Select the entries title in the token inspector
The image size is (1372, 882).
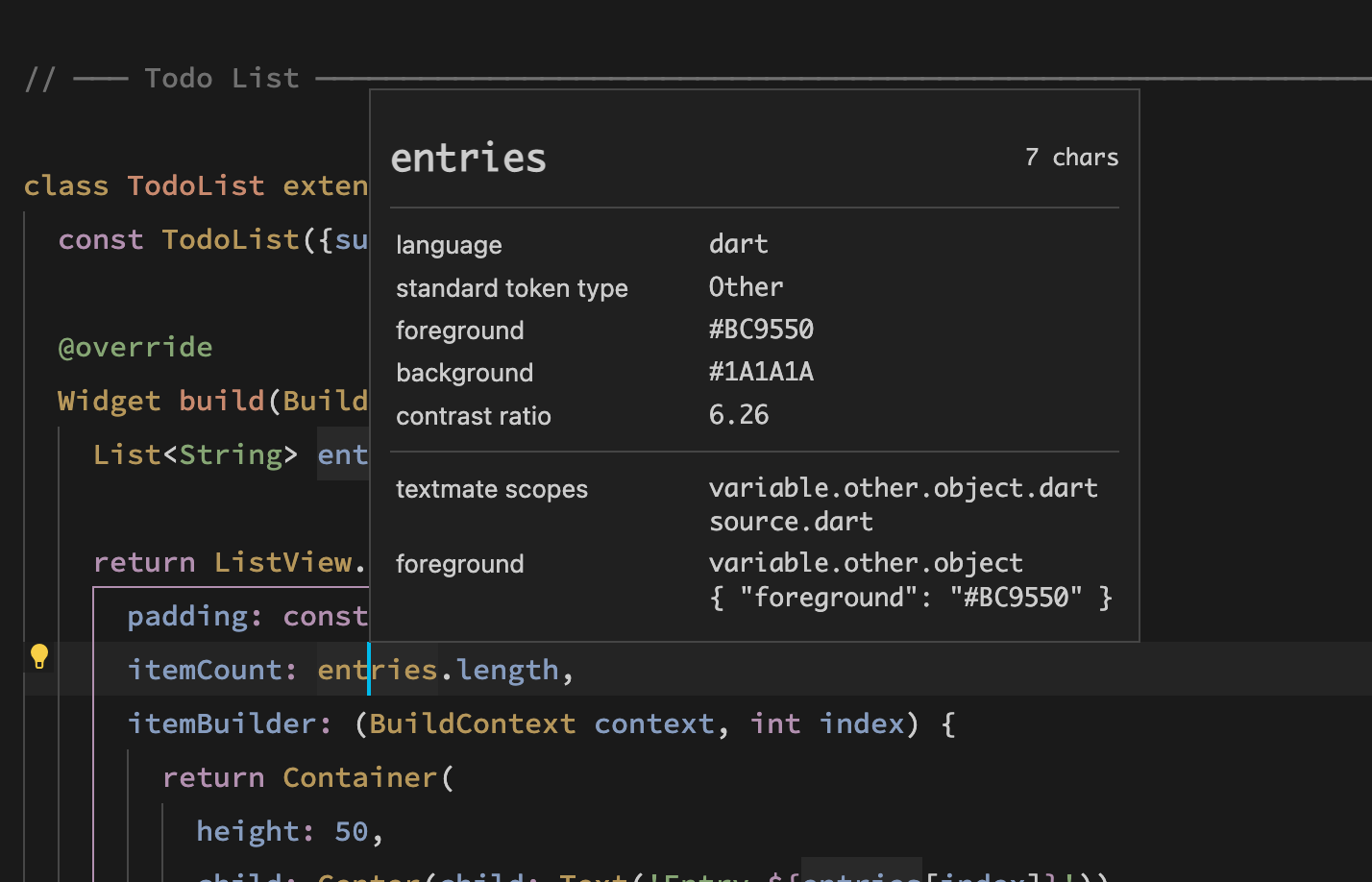tap(468, 157)
